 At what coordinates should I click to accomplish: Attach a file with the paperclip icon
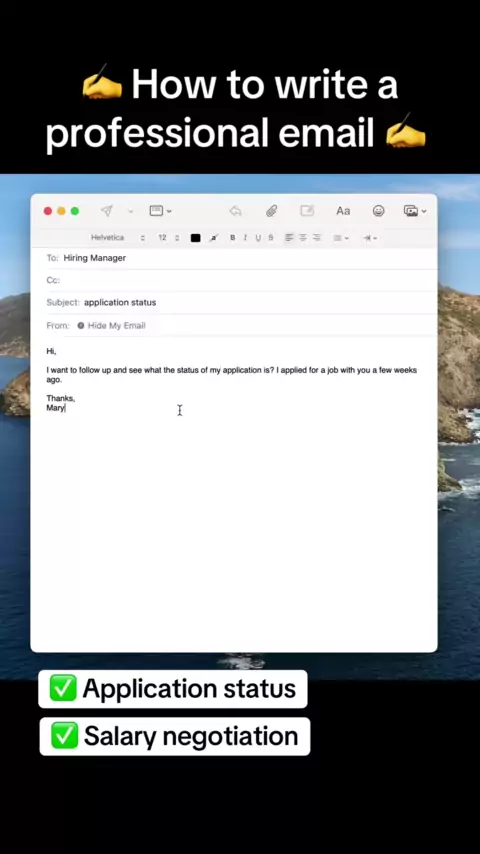click(271, 211)
